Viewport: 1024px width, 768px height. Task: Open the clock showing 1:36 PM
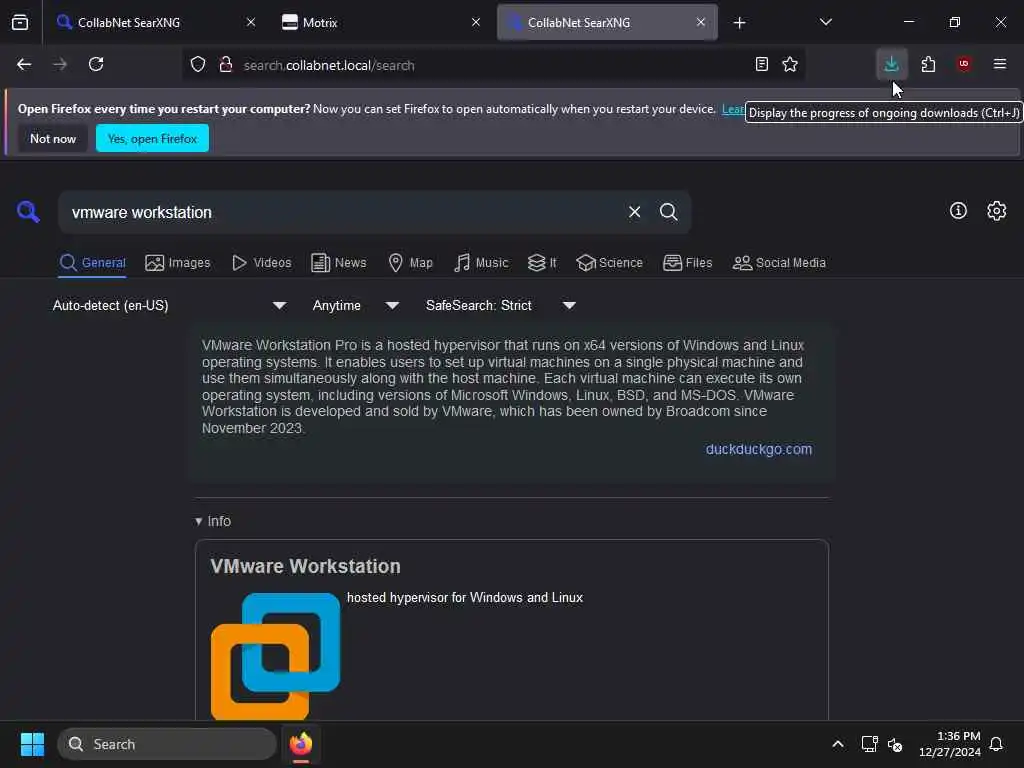point(950,744)
